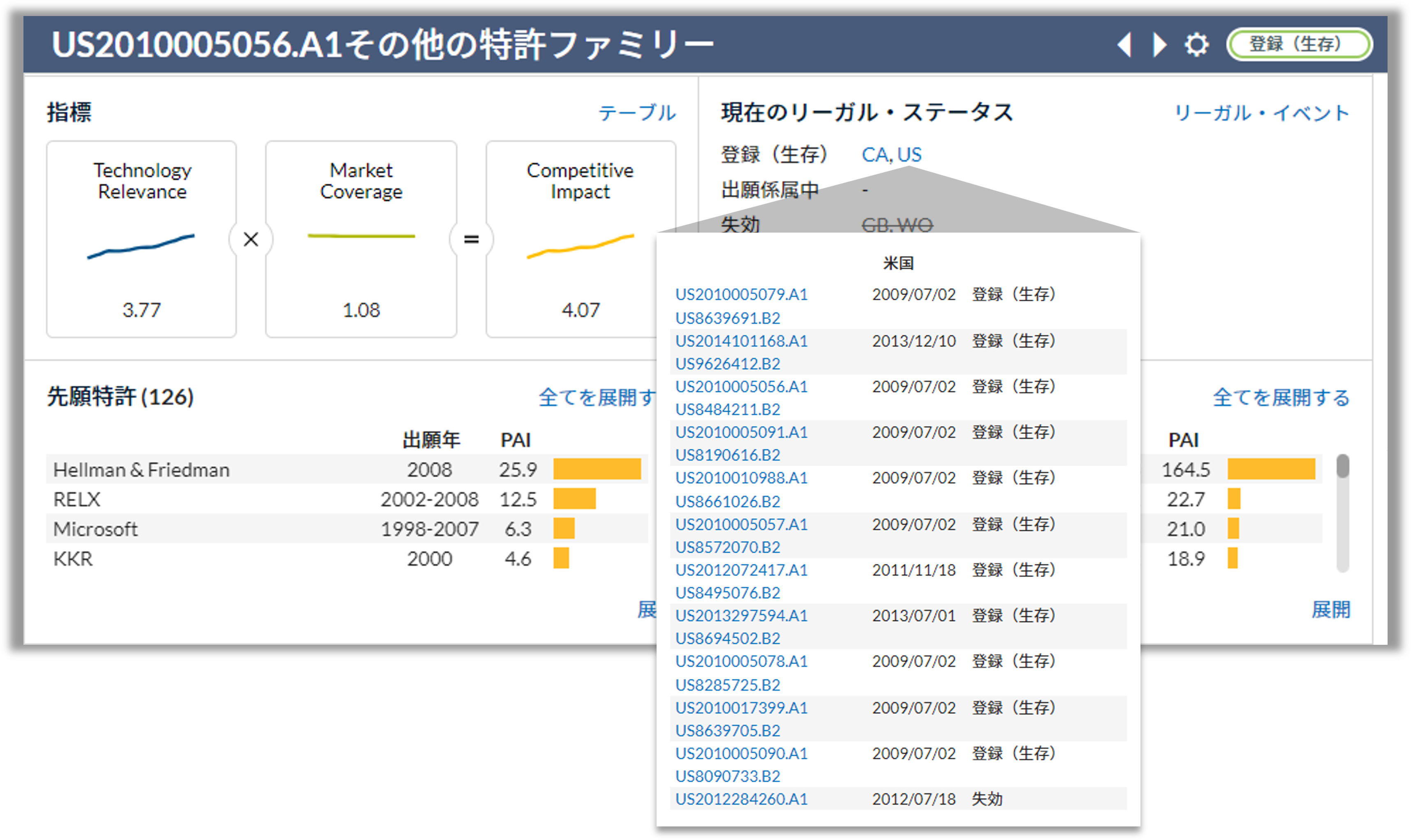Viewport: 1411px width, 840px height.
Task: Click the 登録（生存）status badge in header
Action: click(x=1299, y=44)
